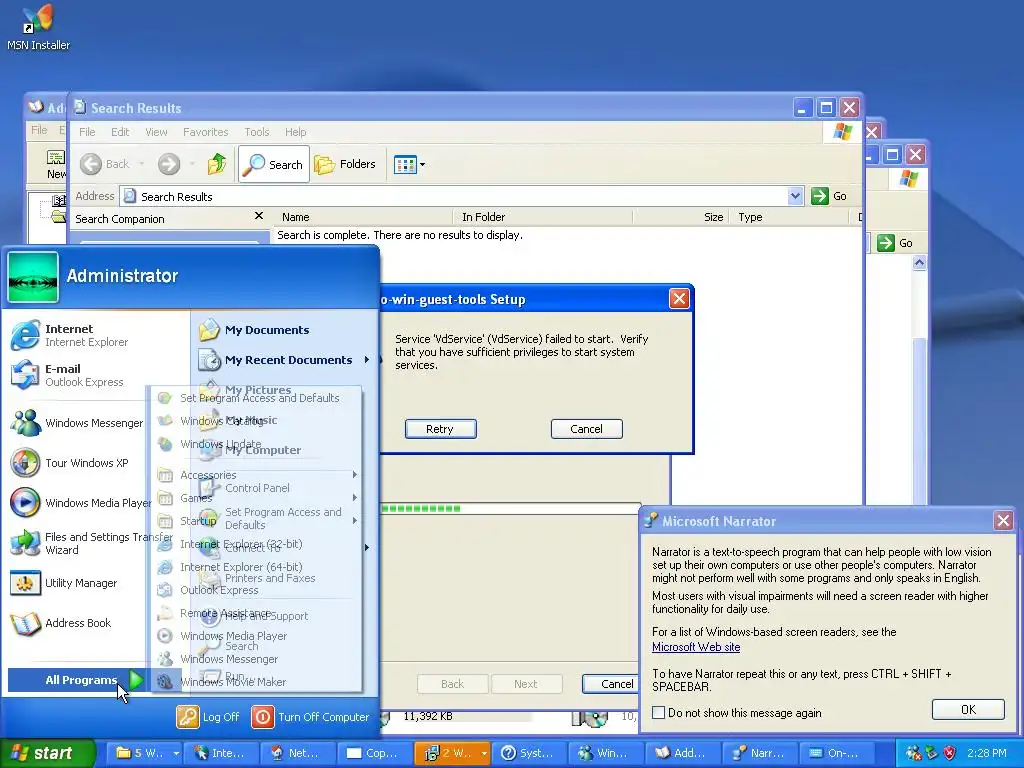Expand grouped 2 W... installer taskbar button
Screen dimensions: 1024x768
pos(452,753)
